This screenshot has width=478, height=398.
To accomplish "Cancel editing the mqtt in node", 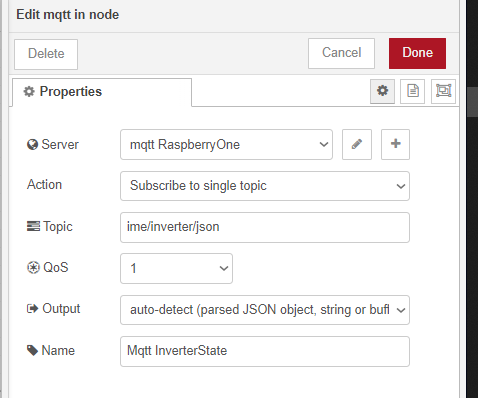I will 341,53.
